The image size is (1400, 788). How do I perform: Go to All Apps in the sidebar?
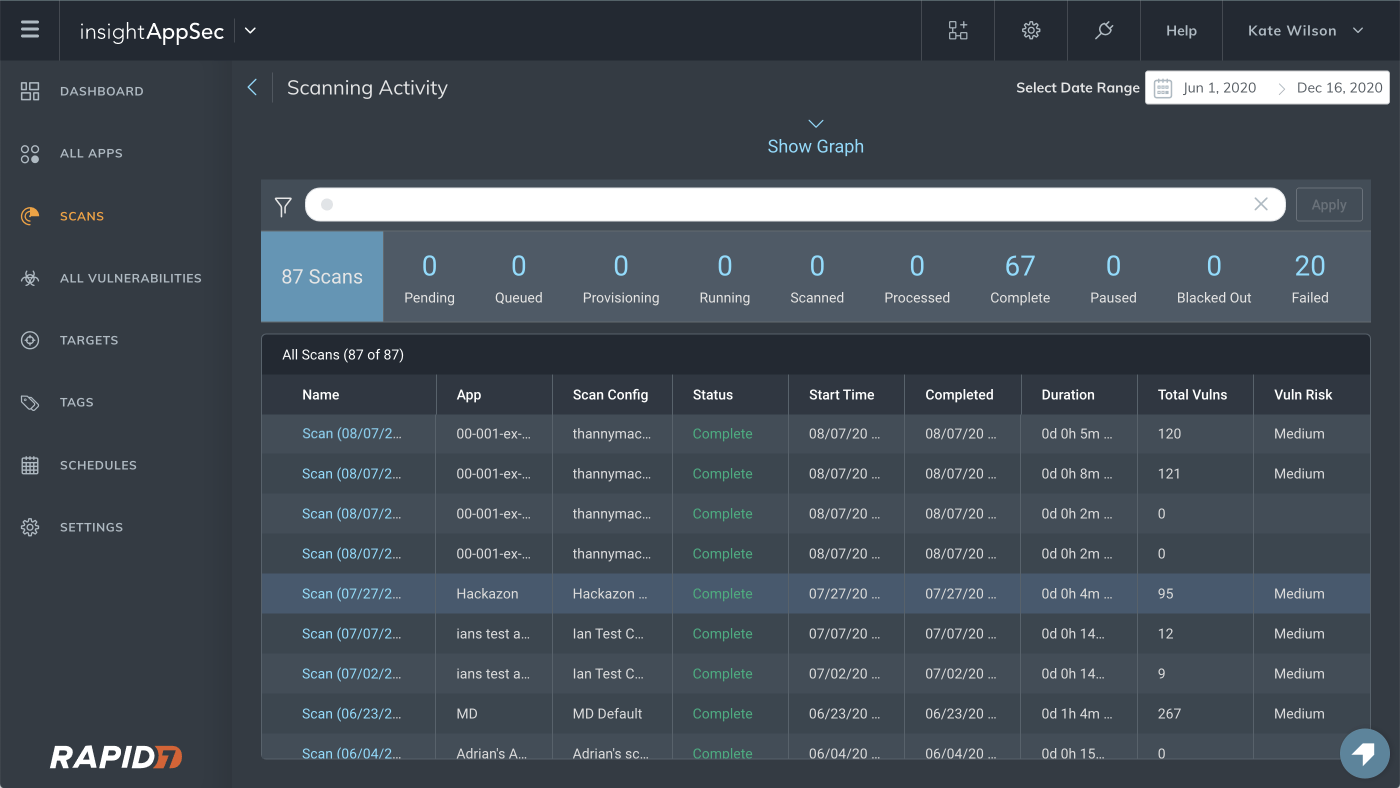click(91, 154)
